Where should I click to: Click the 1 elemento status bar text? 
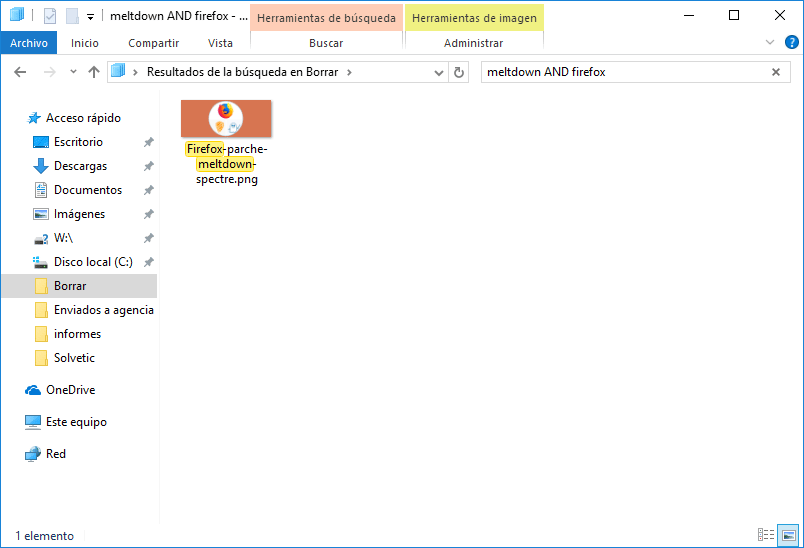coord(45,536)
